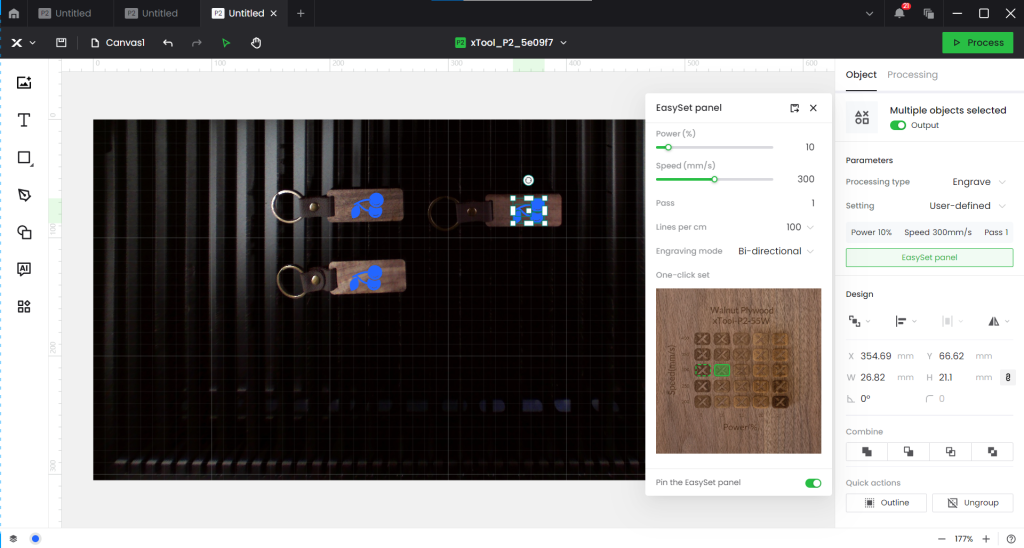Activate the Hand pan tool

coord(256,42)
